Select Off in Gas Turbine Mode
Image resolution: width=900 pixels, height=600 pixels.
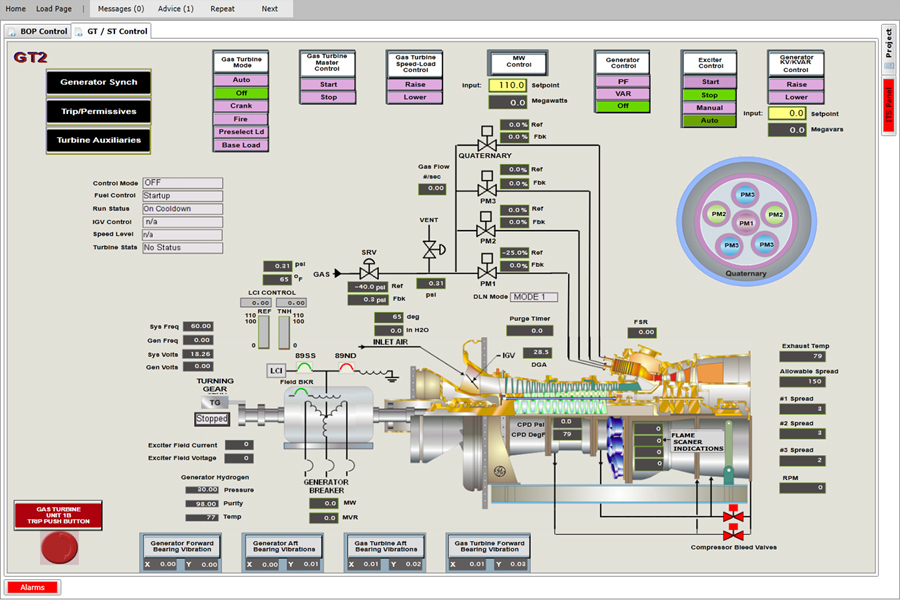241,93
